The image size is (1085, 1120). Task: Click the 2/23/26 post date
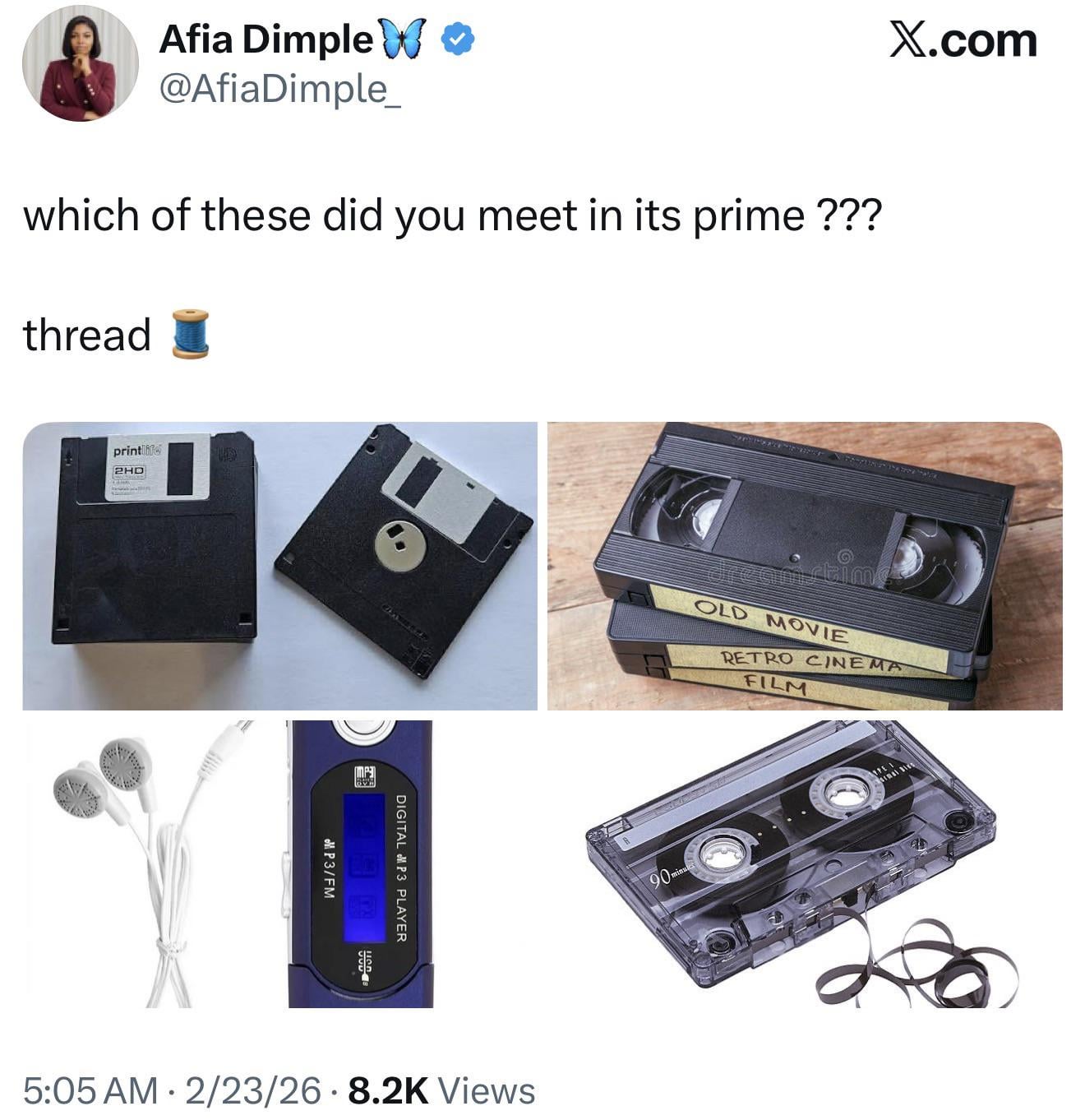point(253,1091)
